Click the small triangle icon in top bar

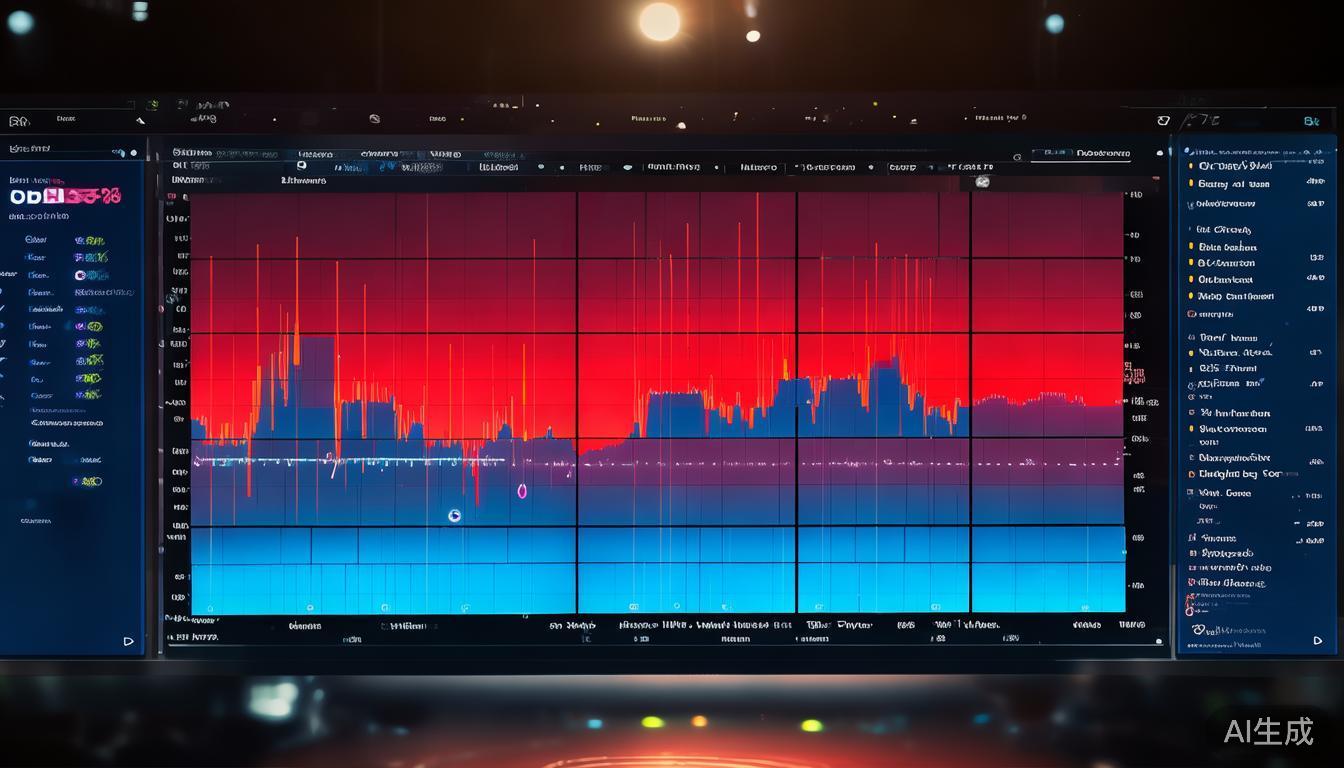139,120
